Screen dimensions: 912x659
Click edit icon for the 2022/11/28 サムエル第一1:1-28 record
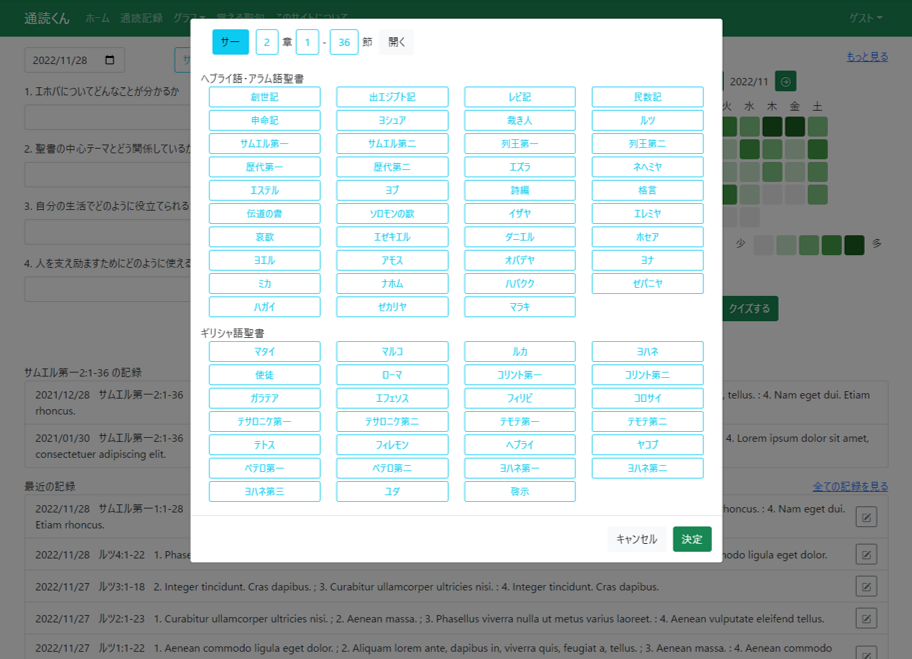866,517
